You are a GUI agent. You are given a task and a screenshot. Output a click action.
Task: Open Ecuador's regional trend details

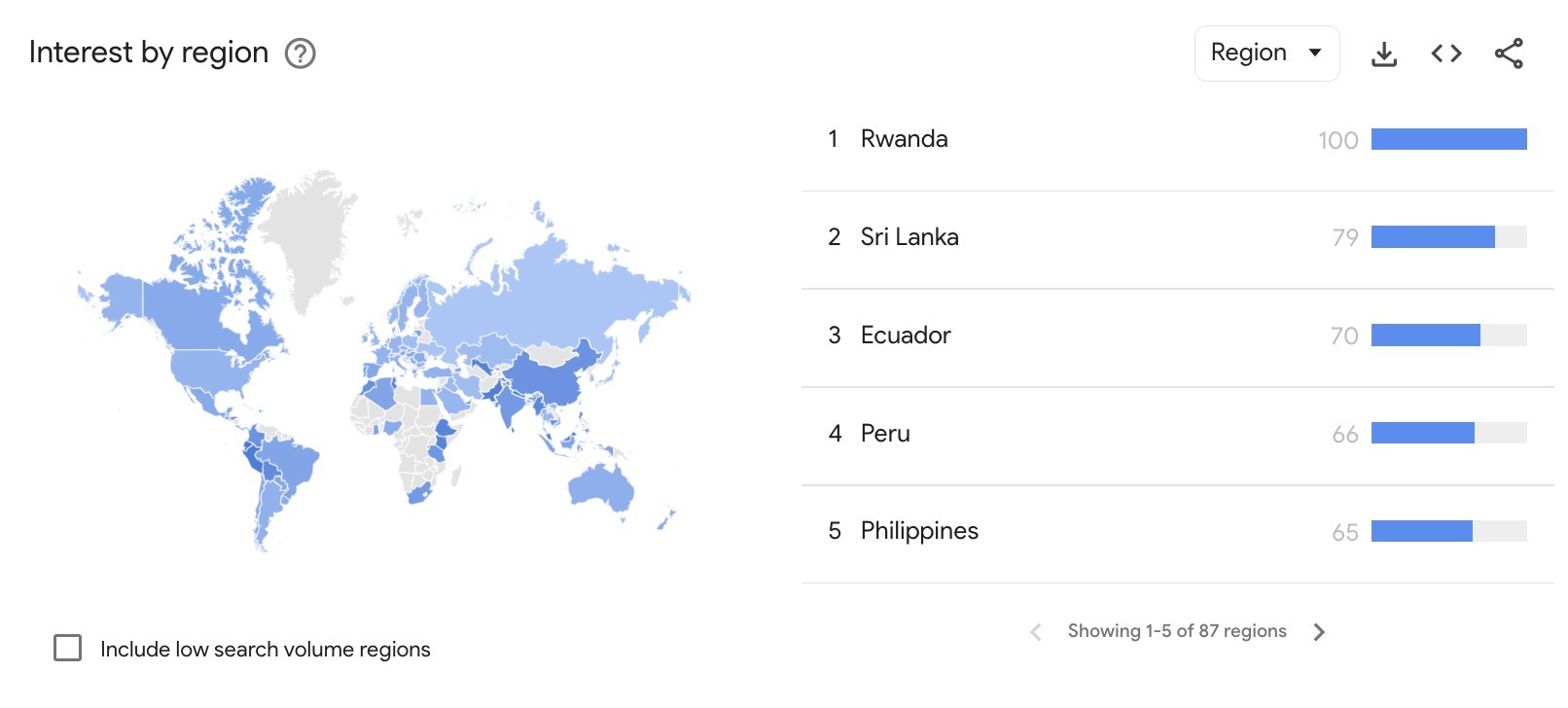[906, 335]
